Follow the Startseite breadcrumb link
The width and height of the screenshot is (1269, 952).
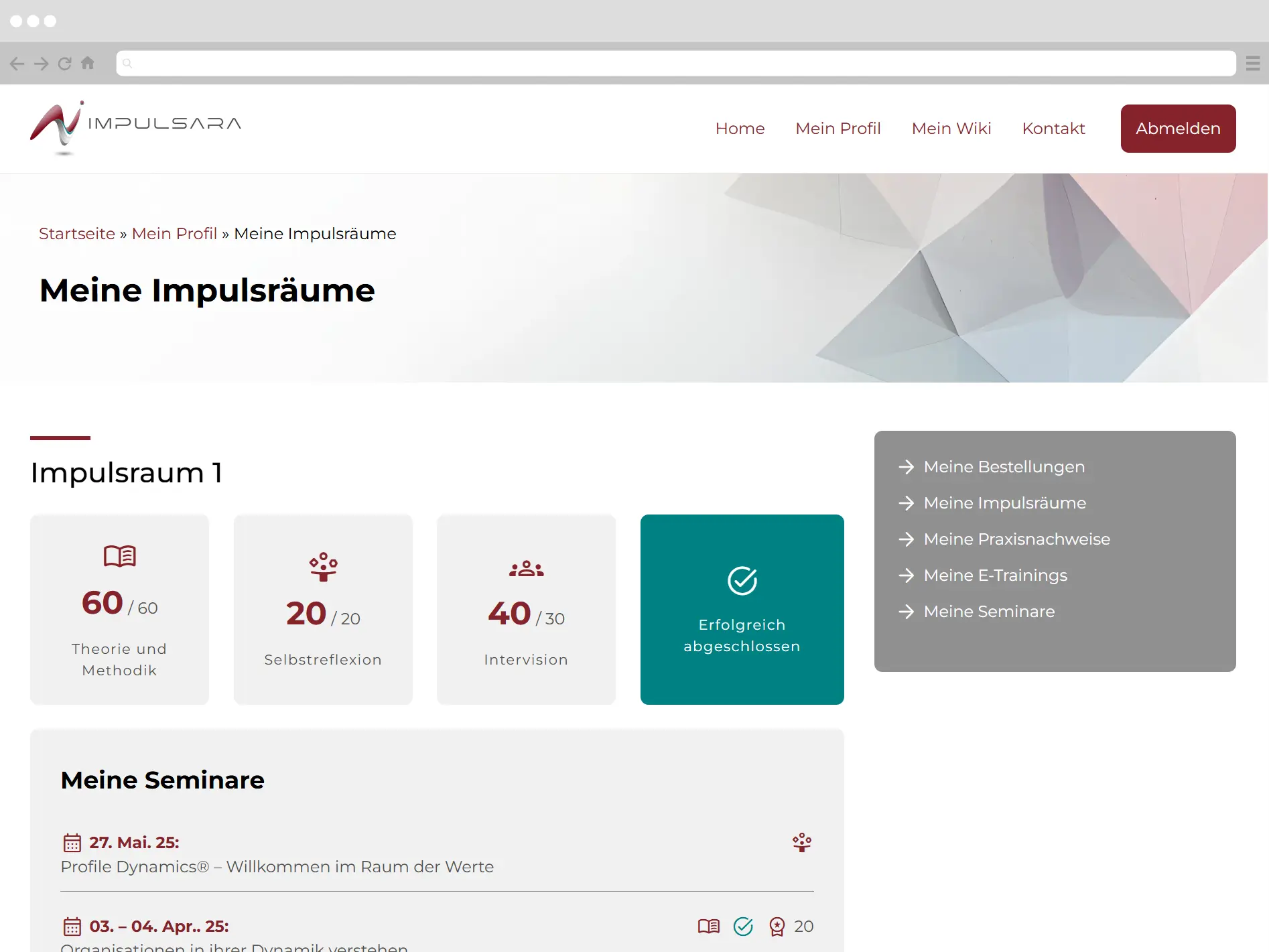77,234
